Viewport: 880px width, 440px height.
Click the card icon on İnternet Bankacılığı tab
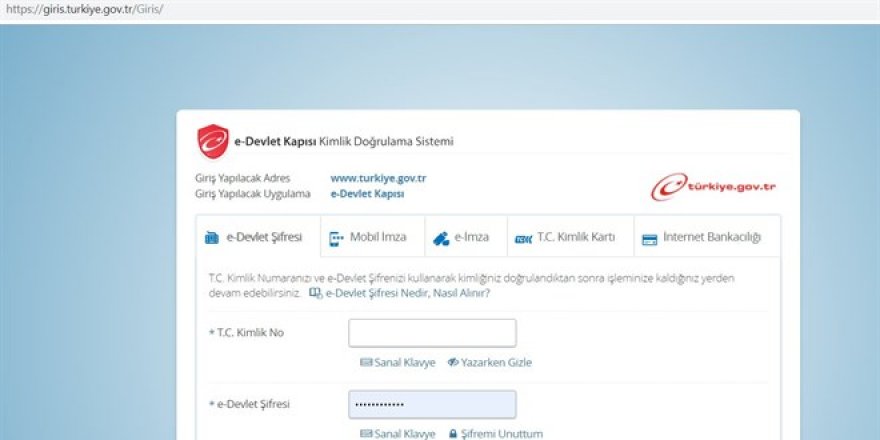[x=649, y=238]
